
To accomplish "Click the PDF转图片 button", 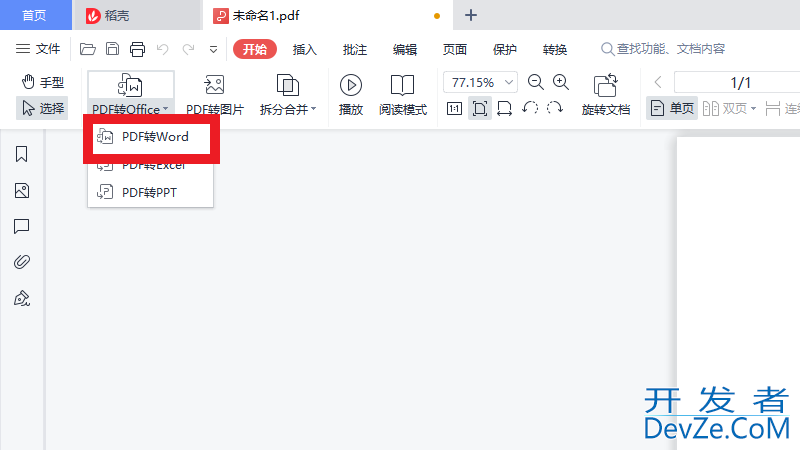I will 215,95.
